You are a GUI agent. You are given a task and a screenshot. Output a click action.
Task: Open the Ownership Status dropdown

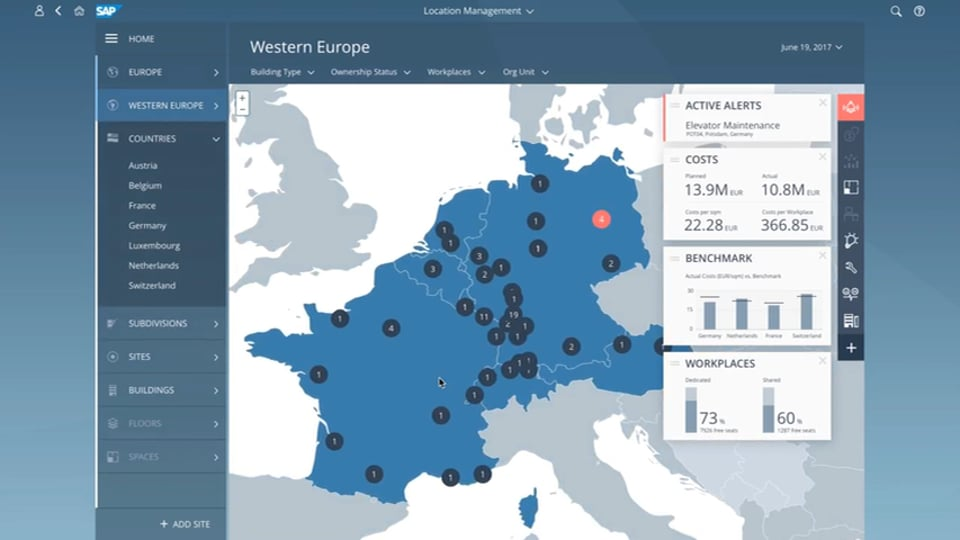pos(369,72)
